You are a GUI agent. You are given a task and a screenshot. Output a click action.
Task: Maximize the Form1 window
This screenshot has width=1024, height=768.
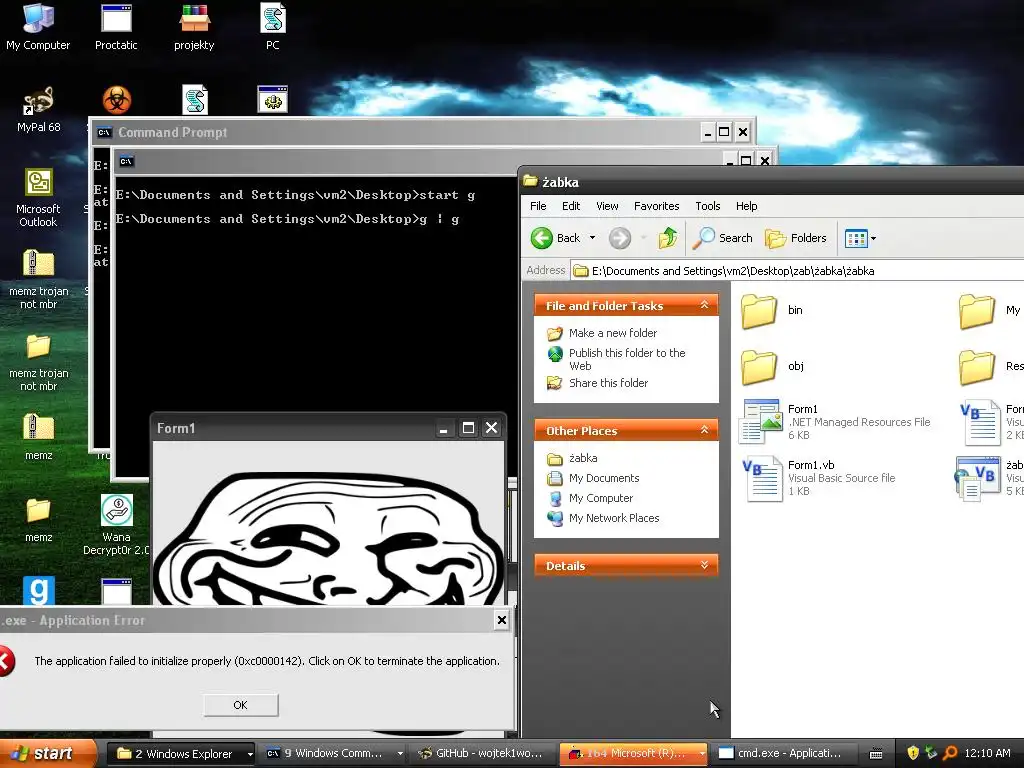coord(468,428)
